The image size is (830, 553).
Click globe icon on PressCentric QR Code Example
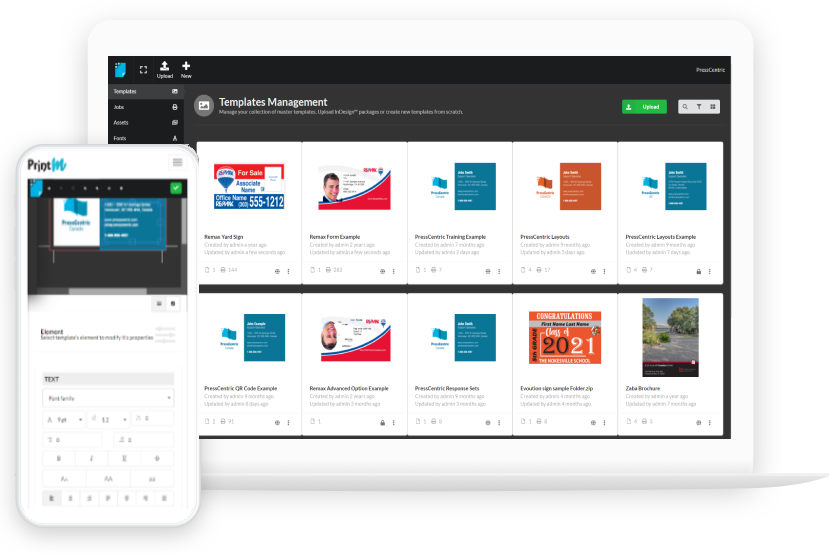tap(277, 423)
